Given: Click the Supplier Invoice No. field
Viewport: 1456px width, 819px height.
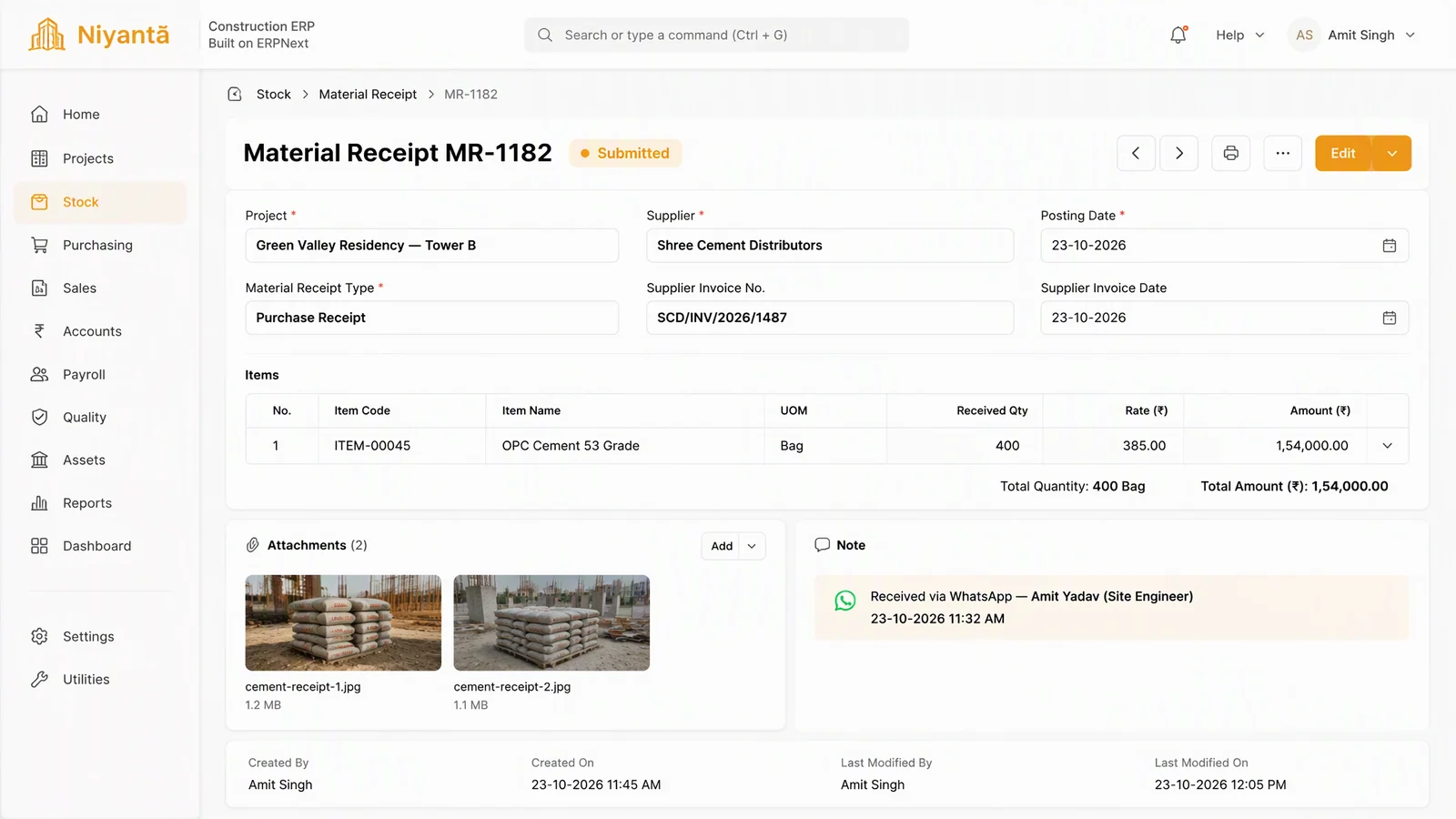Looking at the screenshot, I should 830,318.
